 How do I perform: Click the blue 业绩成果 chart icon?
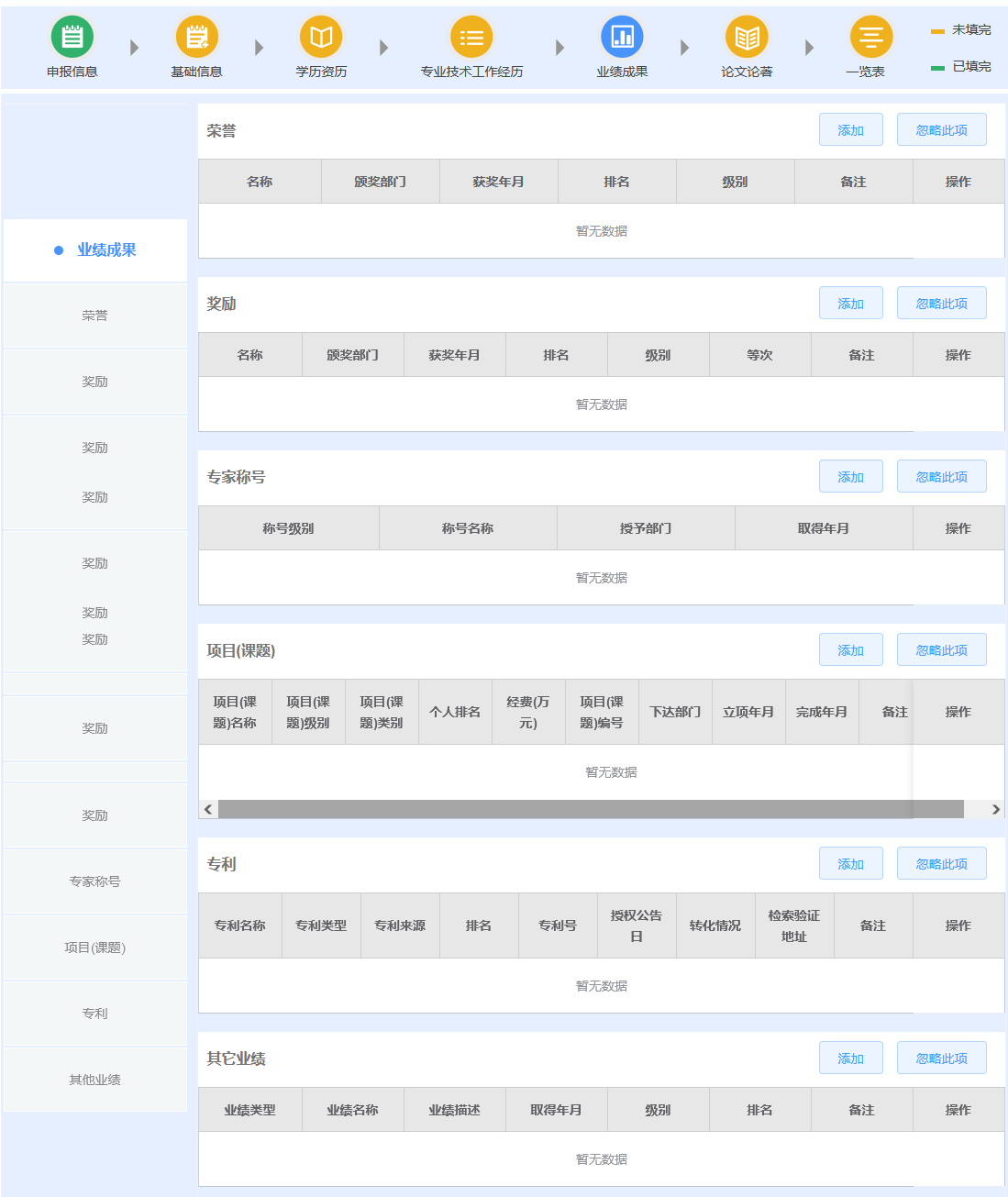(x=622, y=38)
